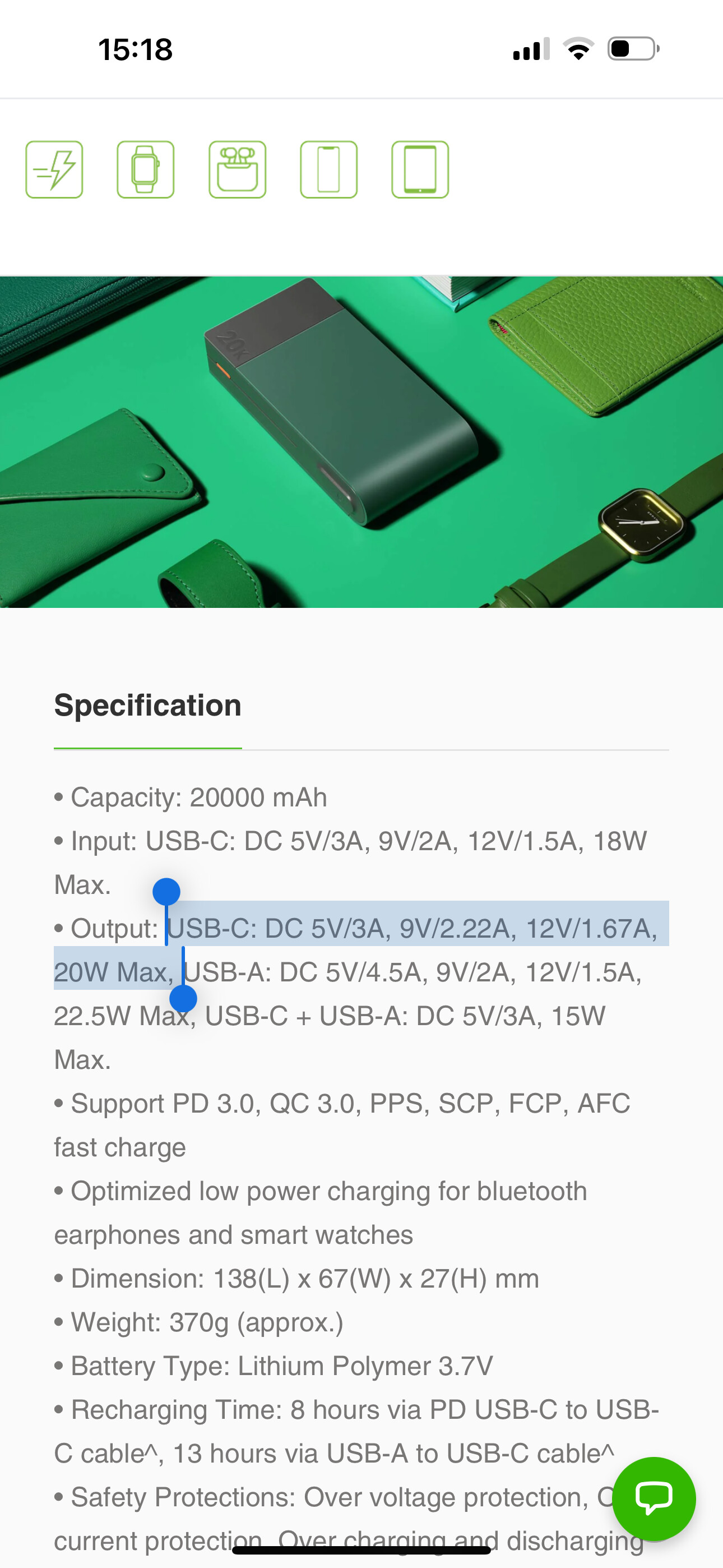Tap the battery status icon
This screenshot has height=1568, width=723.
pos(633,49)
